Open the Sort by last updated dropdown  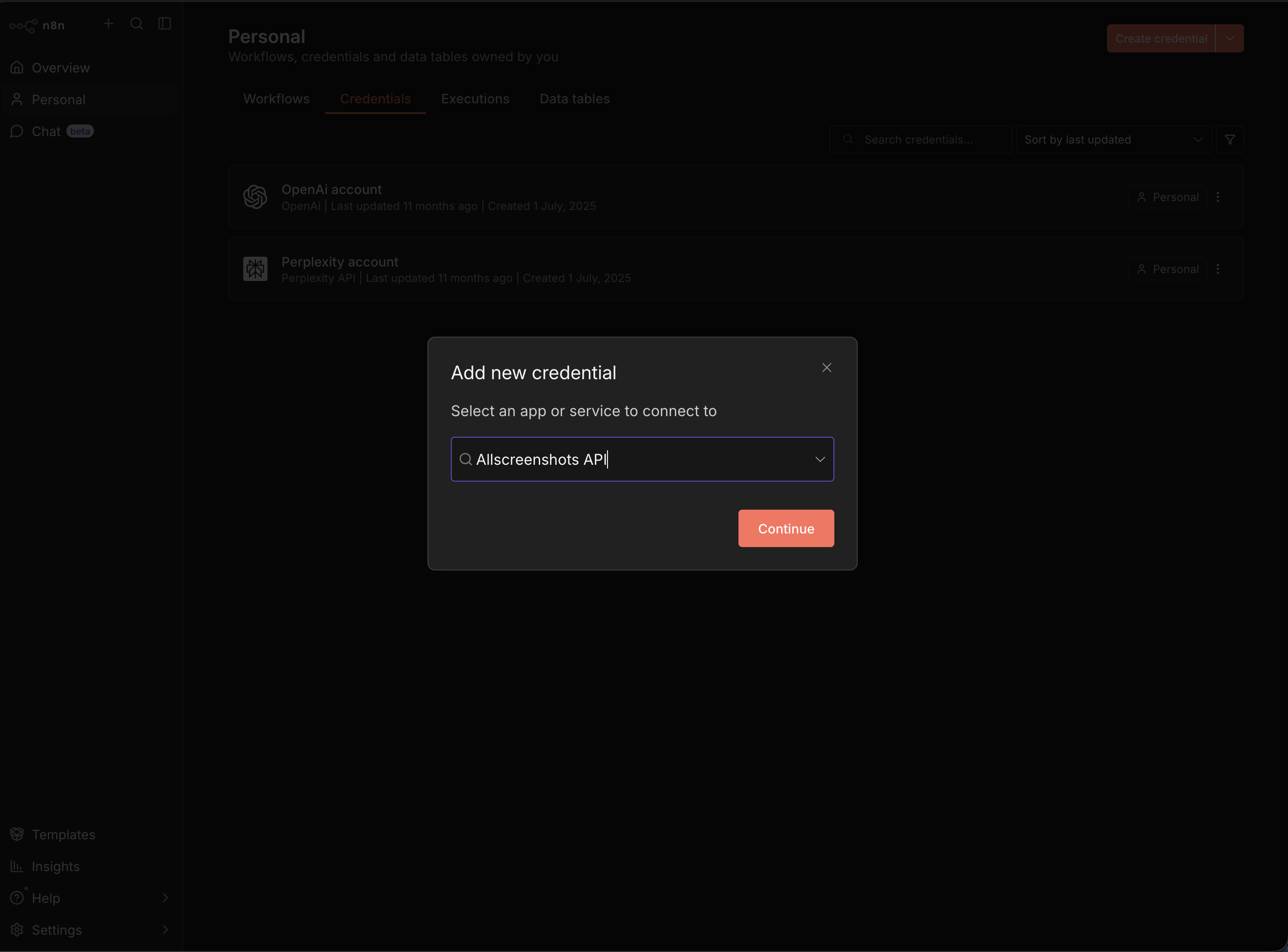click(1114, 139)
